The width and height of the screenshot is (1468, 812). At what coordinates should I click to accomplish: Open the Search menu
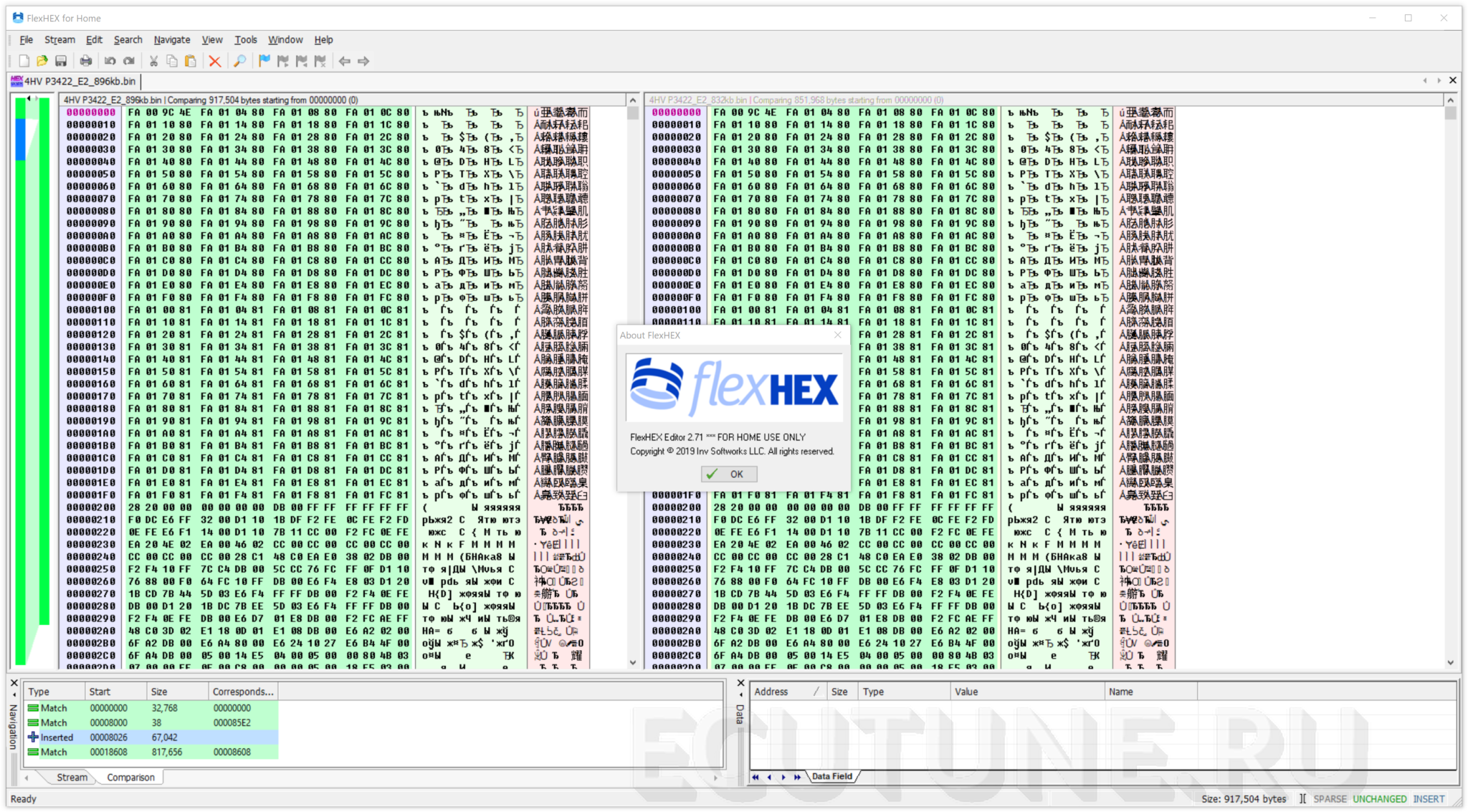[128, 40]
